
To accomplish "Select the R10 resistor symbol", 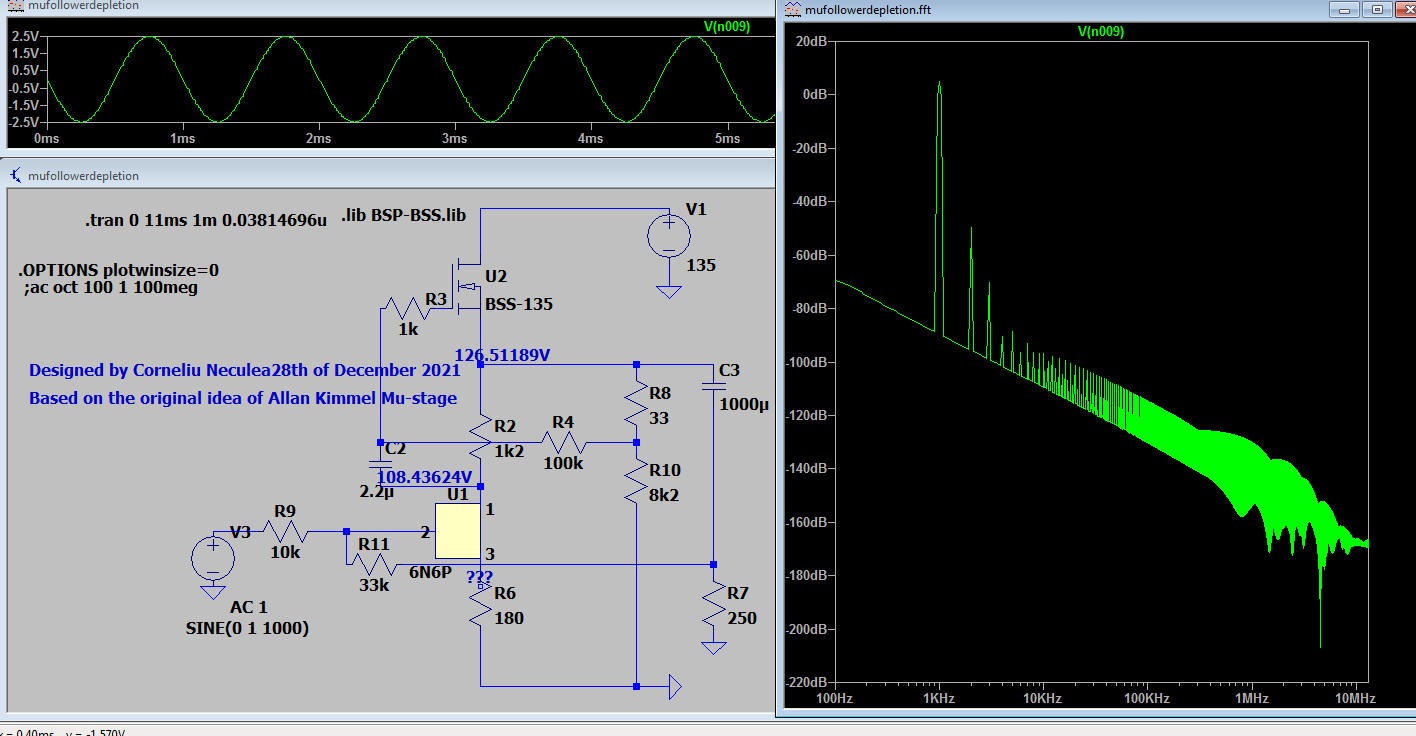I will [636, 479].
